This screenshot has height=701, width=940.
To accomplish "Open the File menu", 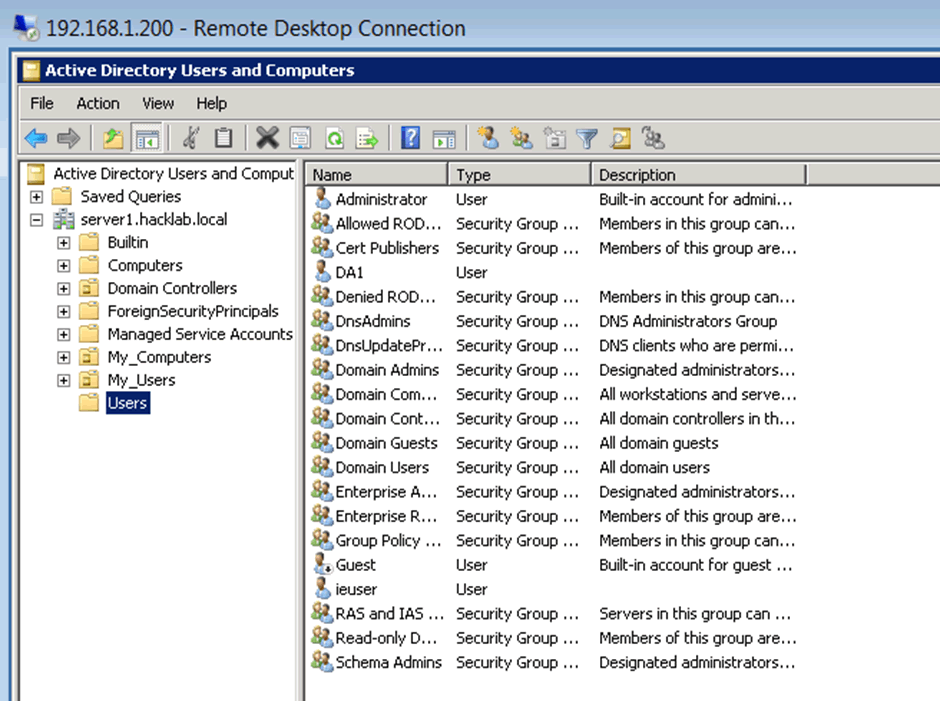I will pos(42,104).
